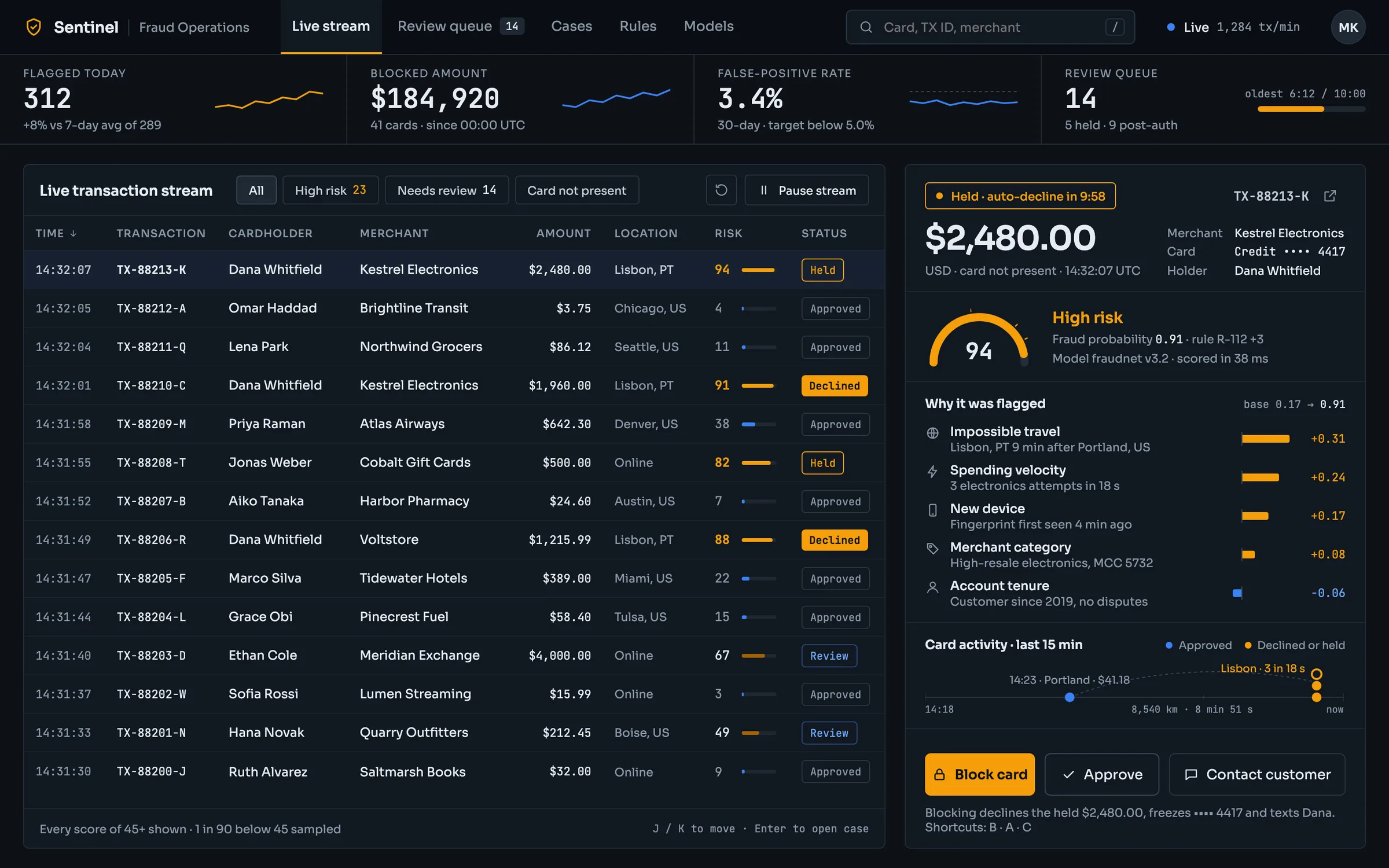Click the refresh stream icon button
The width and height of the screenshot is (1389, 868).
[721, 190]
